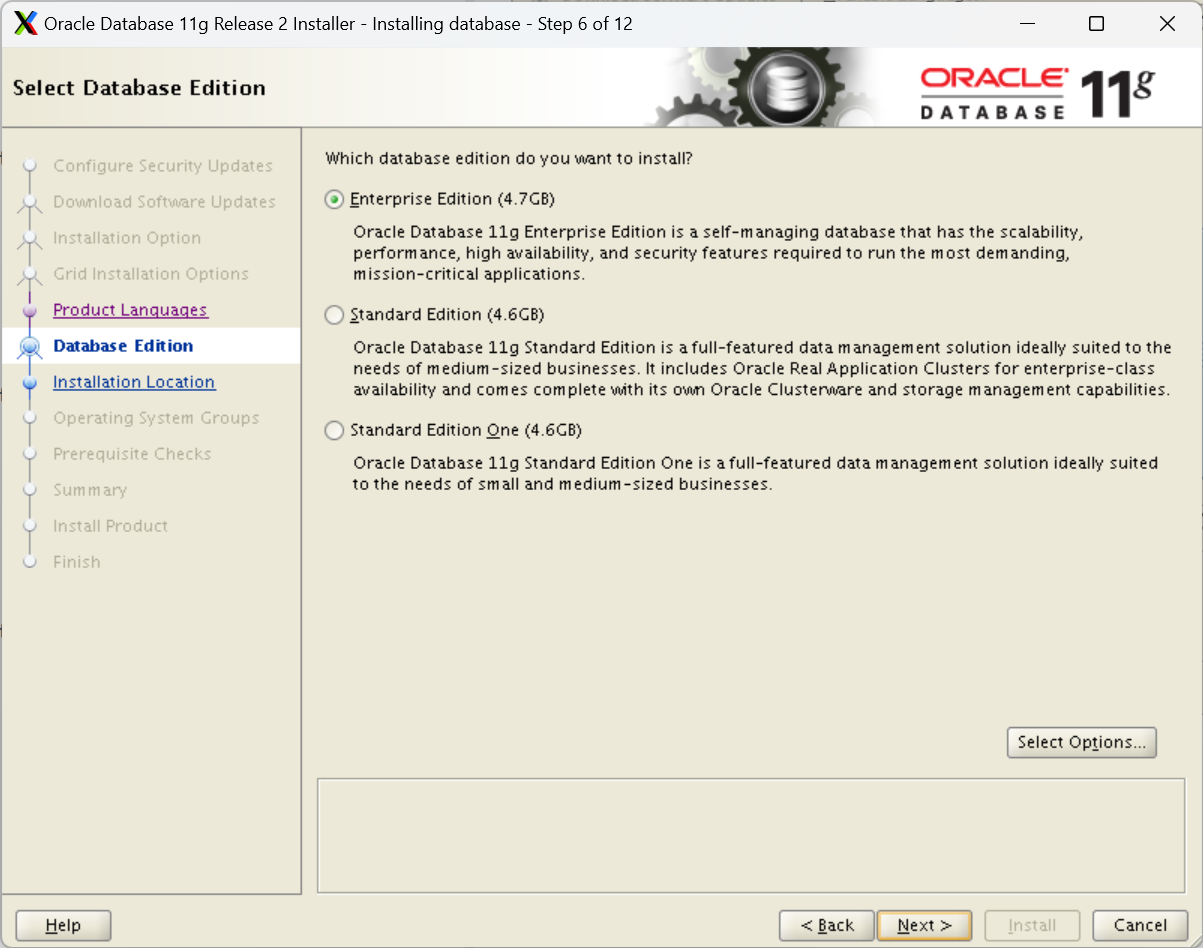Open the Select Options dialog
The width and height of the screenshot is (1203, 948).
point(1082,742)
